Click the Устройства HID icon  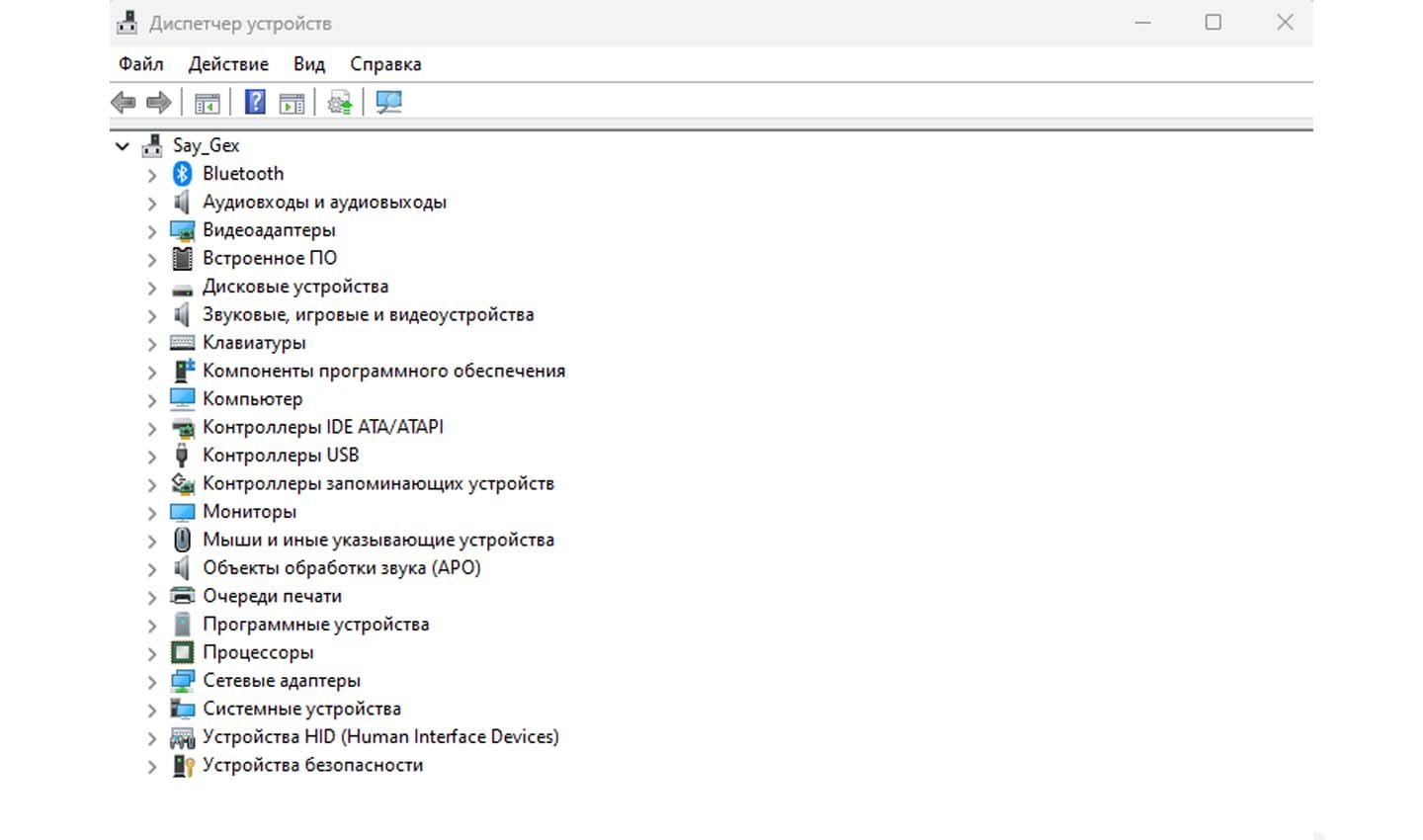(x=182, y=737)
